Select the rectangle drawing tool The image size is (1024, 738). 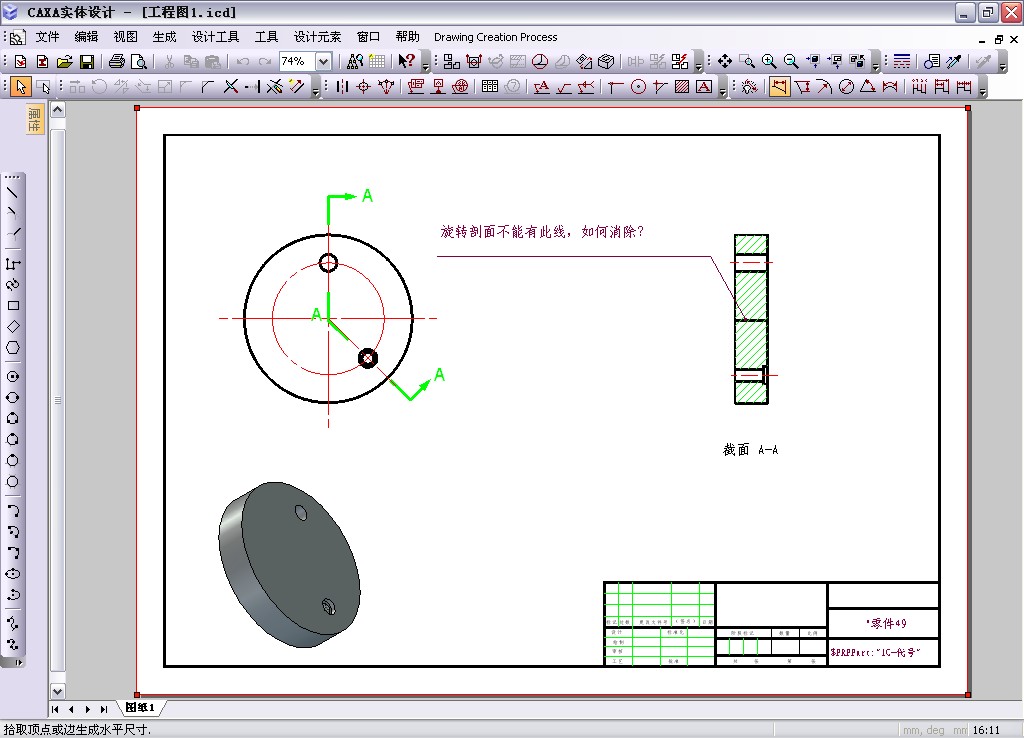click(12, 306)
